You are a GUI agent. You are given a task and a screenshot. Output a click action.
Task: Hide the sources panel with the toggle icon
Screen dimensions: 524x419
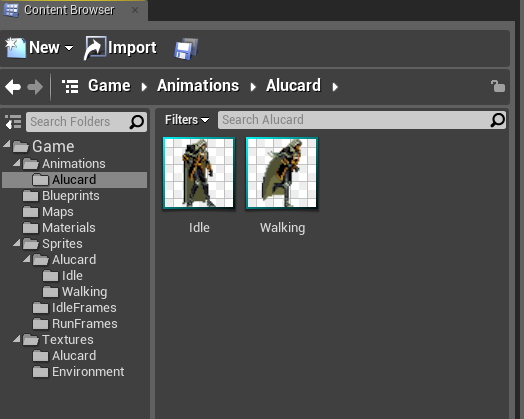coord(13,122)
